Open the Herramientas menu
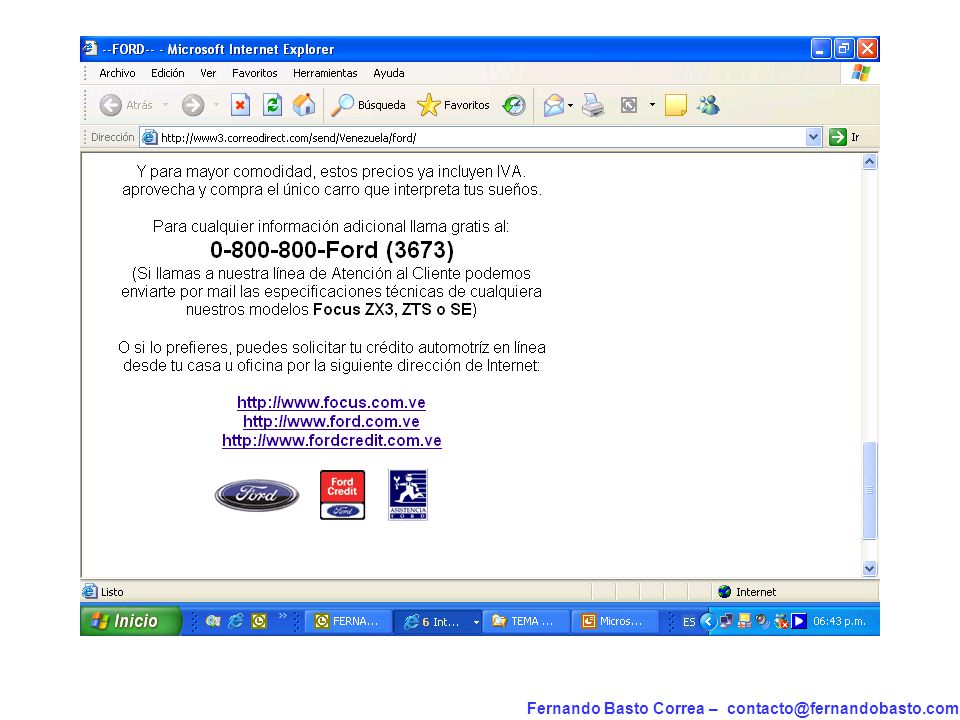 tap(325, 73)
